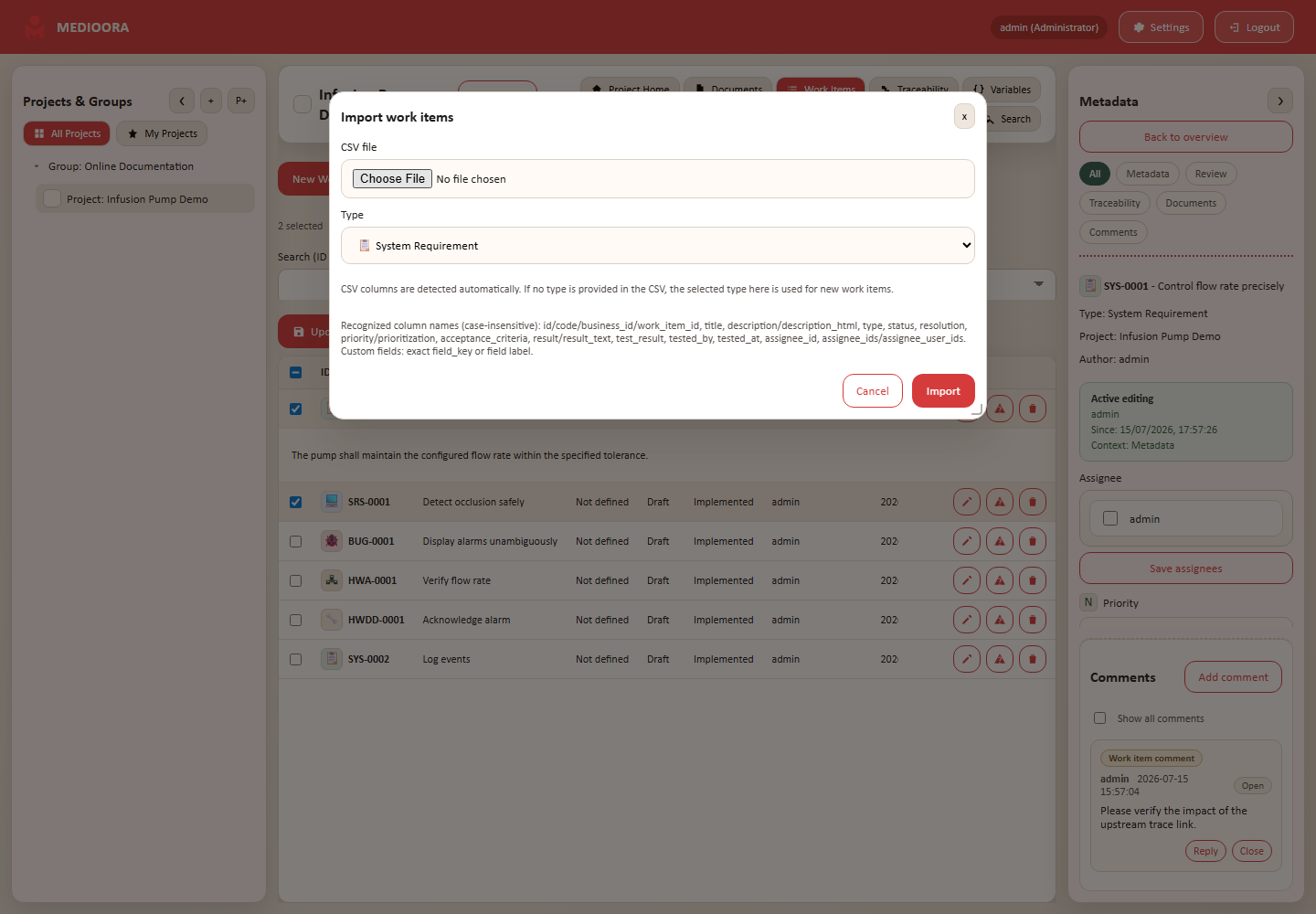Cancel the Import work items dialog

point(873,391)
